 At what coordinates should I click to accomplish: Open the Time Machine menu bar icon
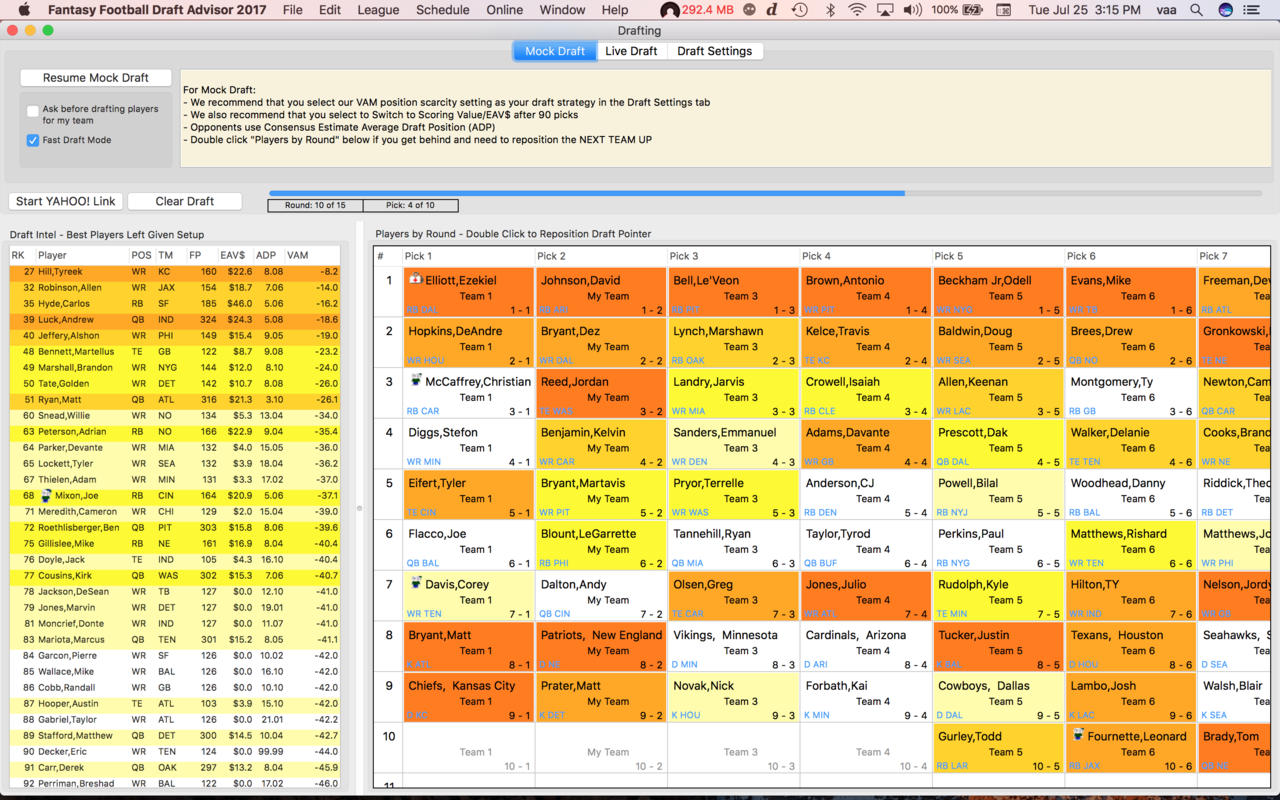coord(799,10)
